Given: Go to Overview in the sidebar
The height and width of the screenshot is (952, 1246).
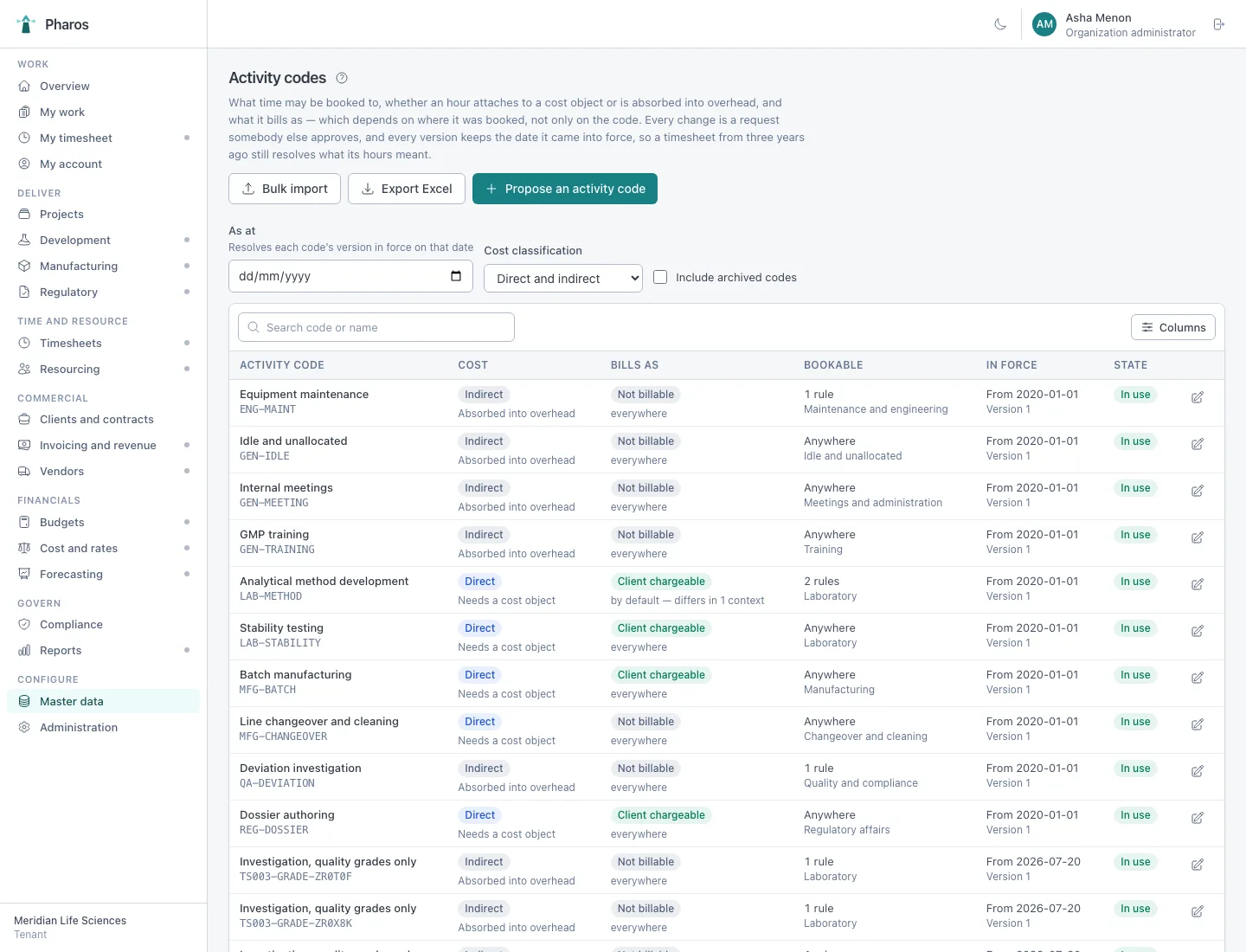Looking at the screenshot, I should click(x=103, y=87).
